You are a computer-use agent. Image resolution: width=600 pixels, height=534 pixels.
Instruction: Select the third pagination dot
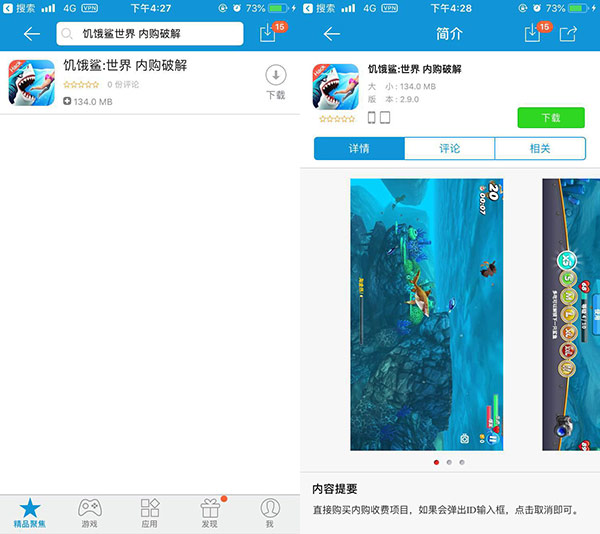coord(462,462)
